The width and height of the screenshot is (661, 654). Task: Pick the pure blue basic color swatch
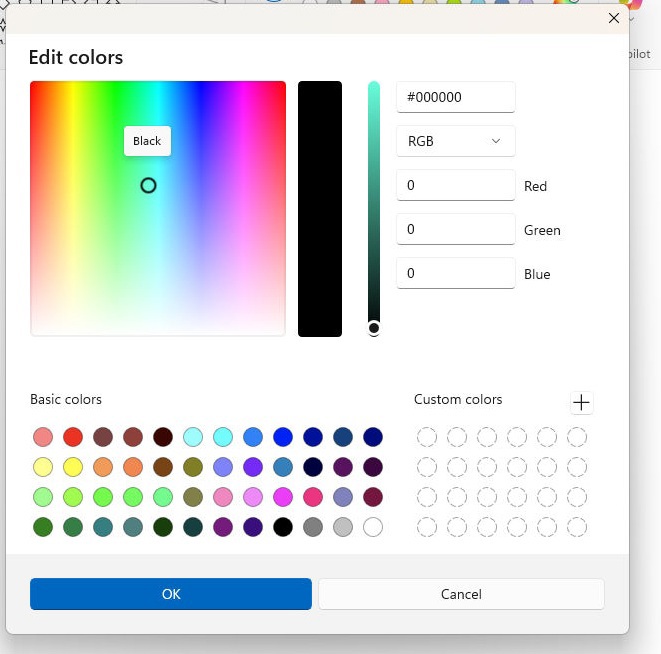click(283, 437)
